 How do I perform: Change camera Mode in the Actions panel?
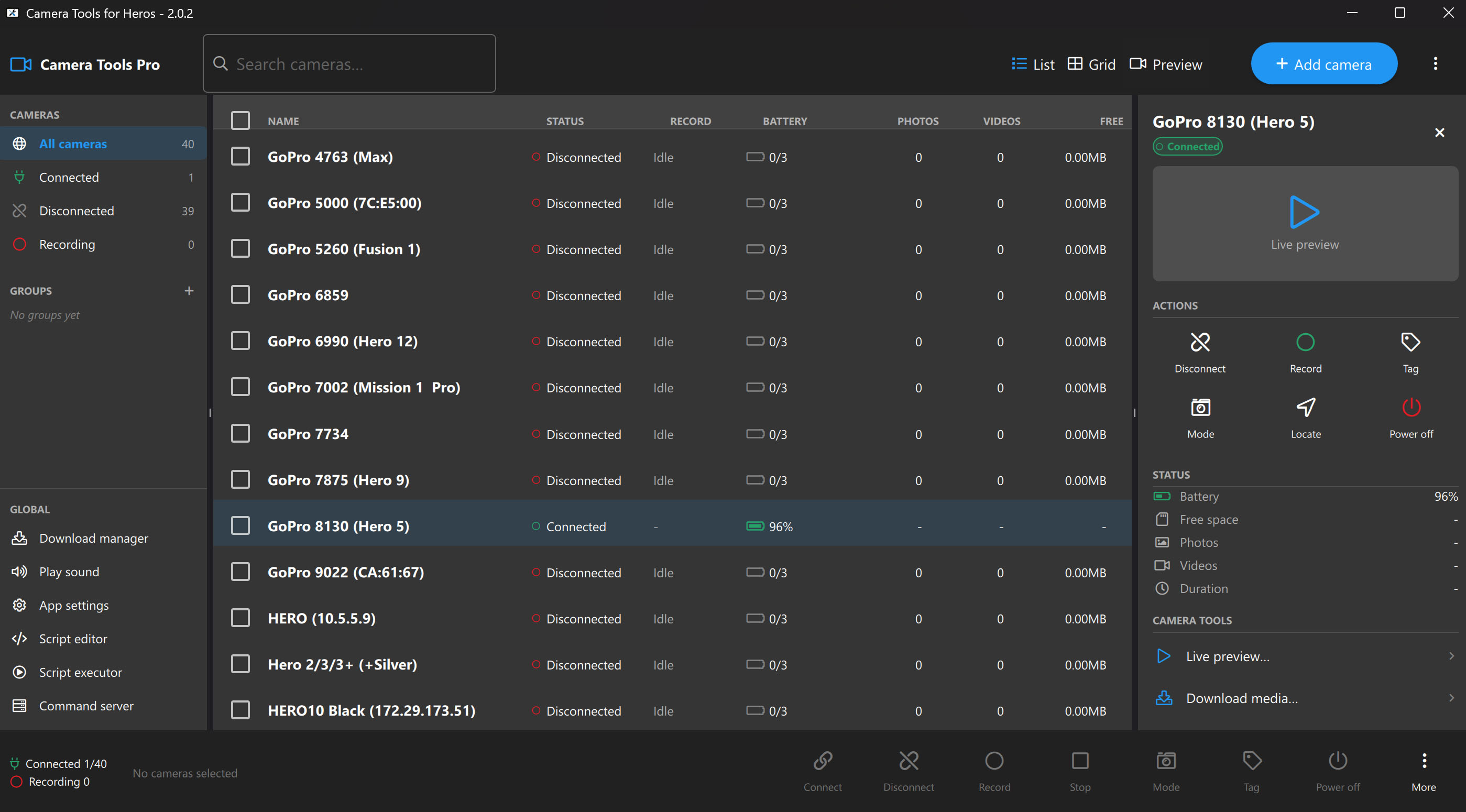1200,418
